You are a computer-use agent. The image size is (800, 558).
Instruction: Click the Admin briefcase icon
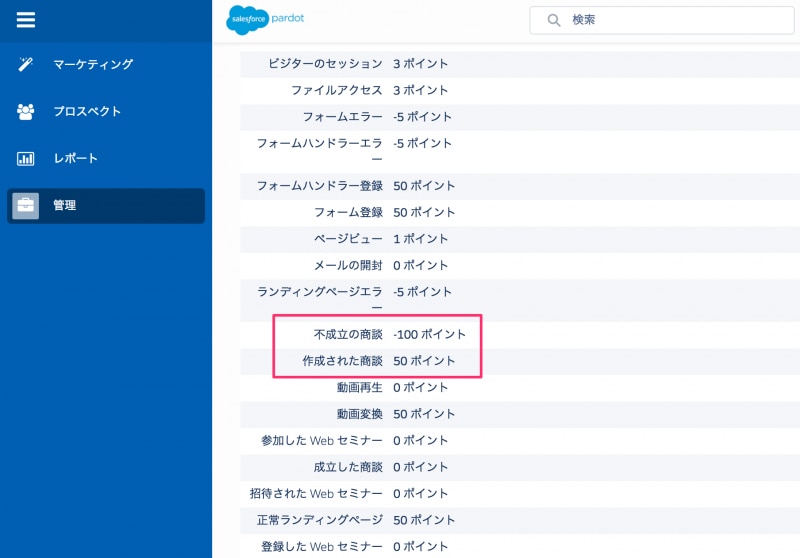coord(26,206)
